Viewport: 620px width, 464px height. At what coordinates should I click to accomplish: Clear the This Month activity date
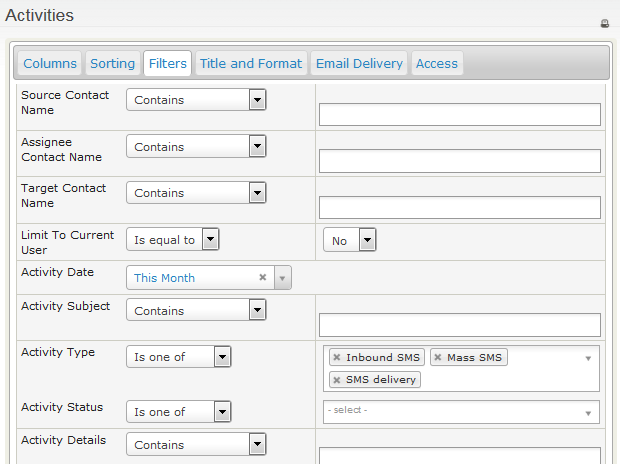click(262, 278)
